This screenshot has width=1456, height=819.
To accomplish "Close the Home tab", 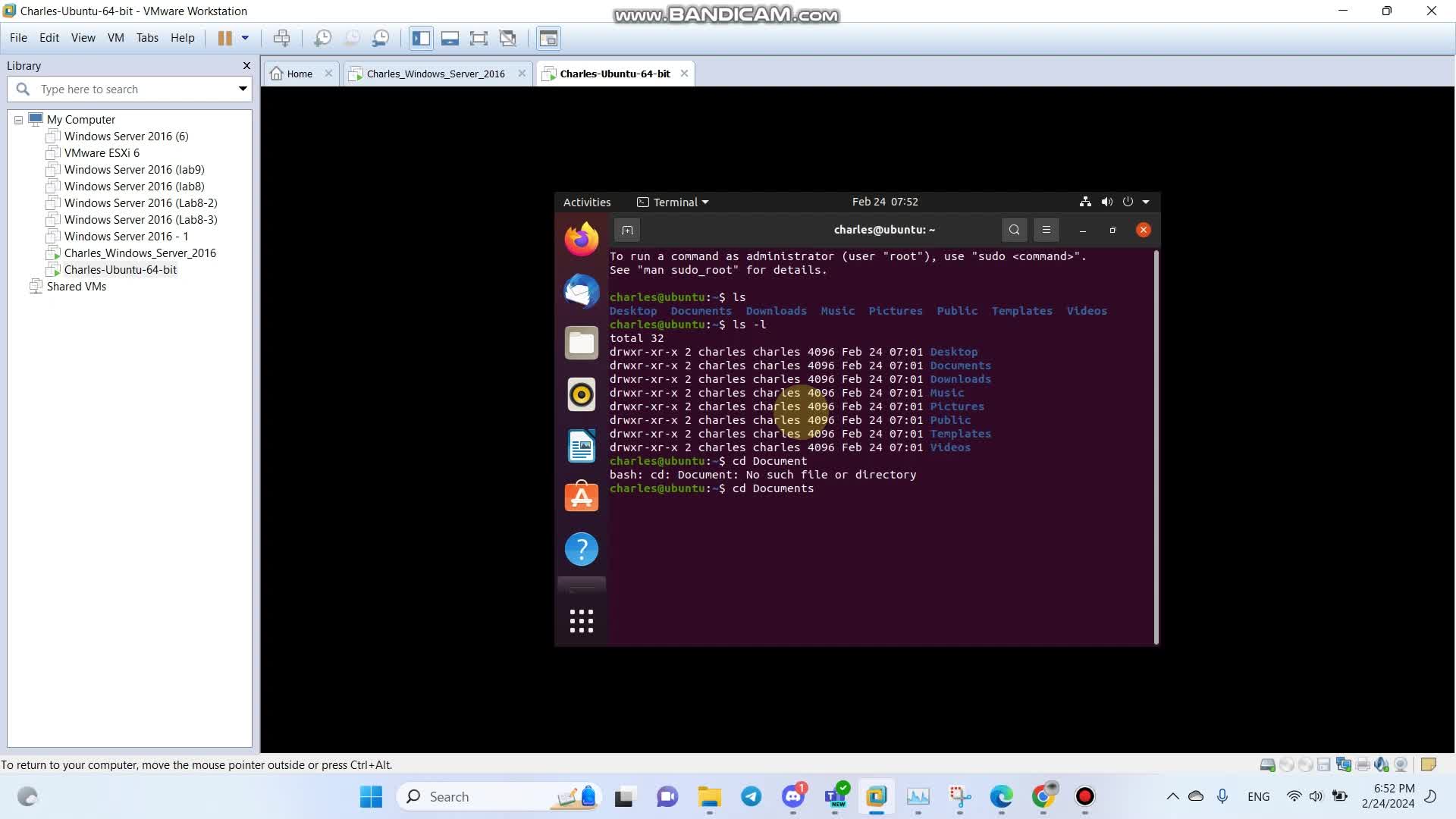I will [x=328, y=74].
